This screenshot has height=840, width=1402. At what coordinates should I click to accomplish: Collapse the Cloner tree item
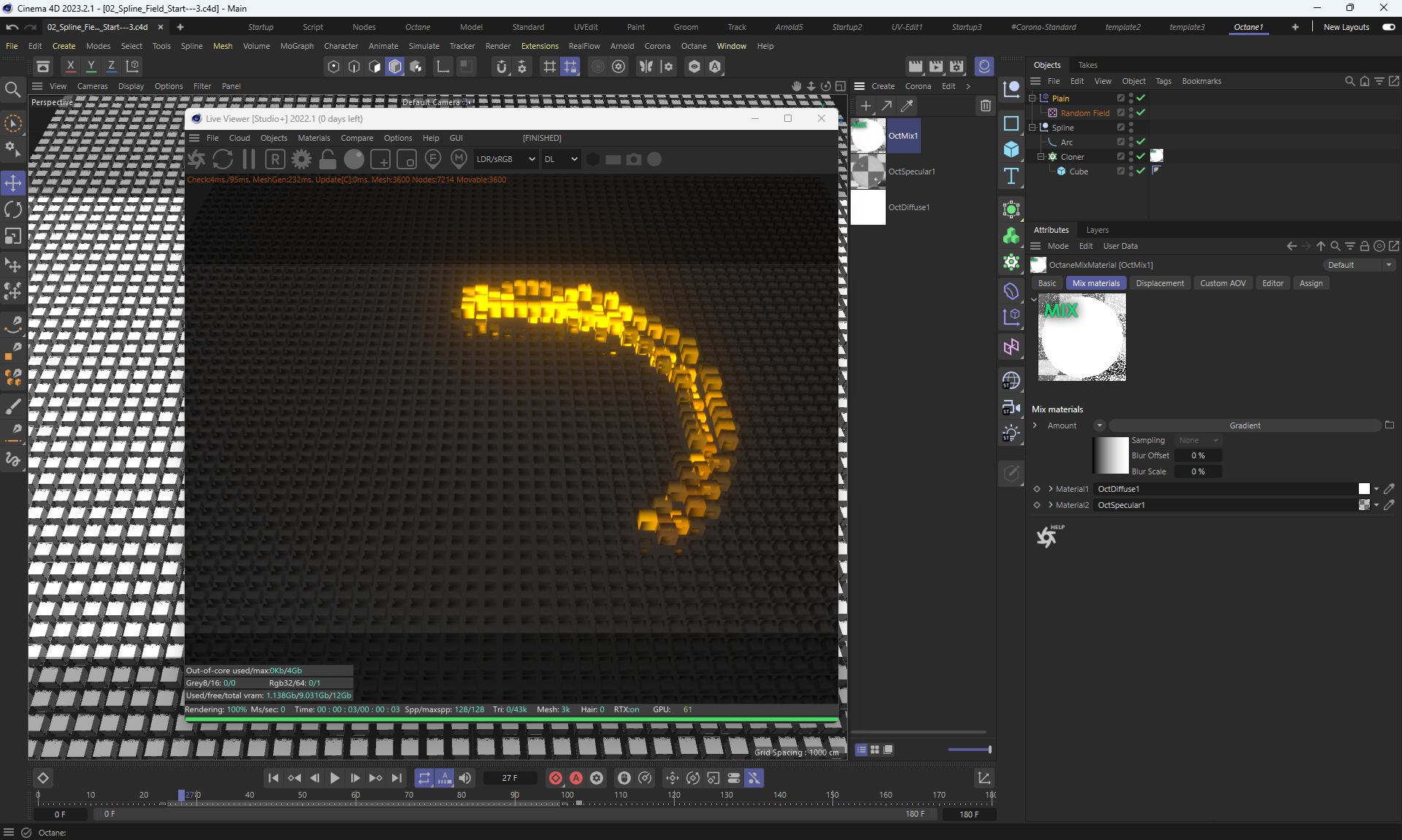[1041, 156]
